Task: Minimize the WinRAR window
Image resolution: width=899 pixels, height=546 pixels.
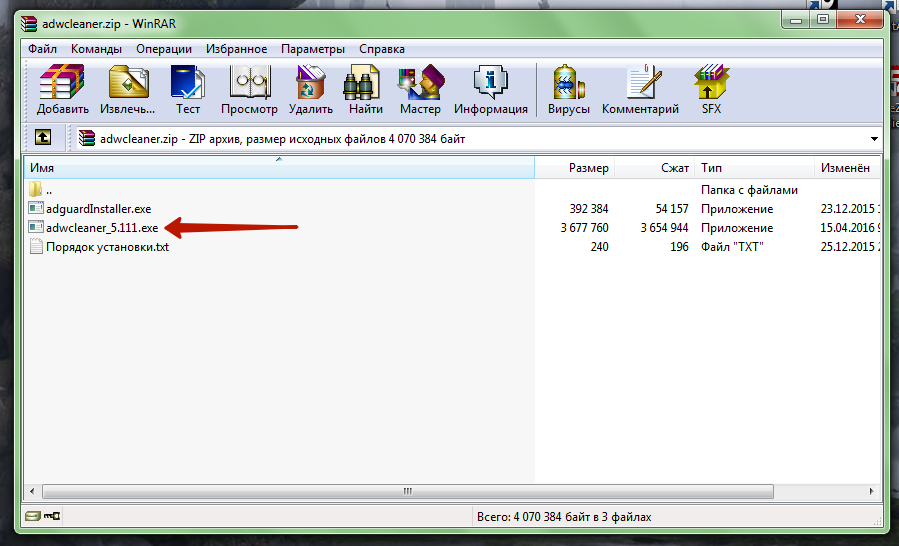Action: click(x=795, y=21)
